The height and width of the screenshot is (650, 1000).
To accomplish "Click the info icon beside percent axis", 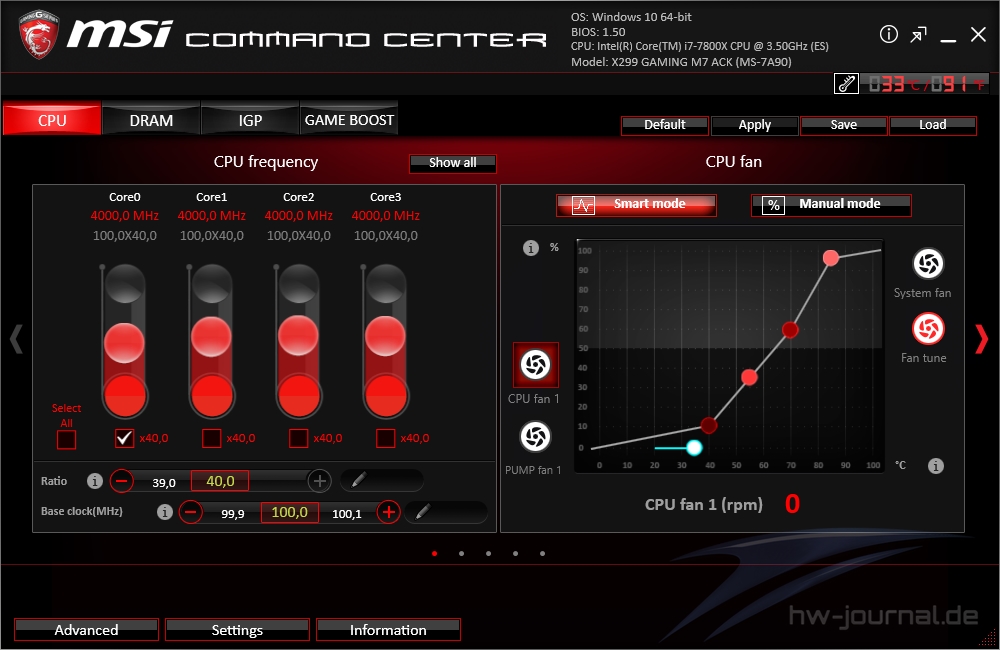I will [x=531, y=247].
